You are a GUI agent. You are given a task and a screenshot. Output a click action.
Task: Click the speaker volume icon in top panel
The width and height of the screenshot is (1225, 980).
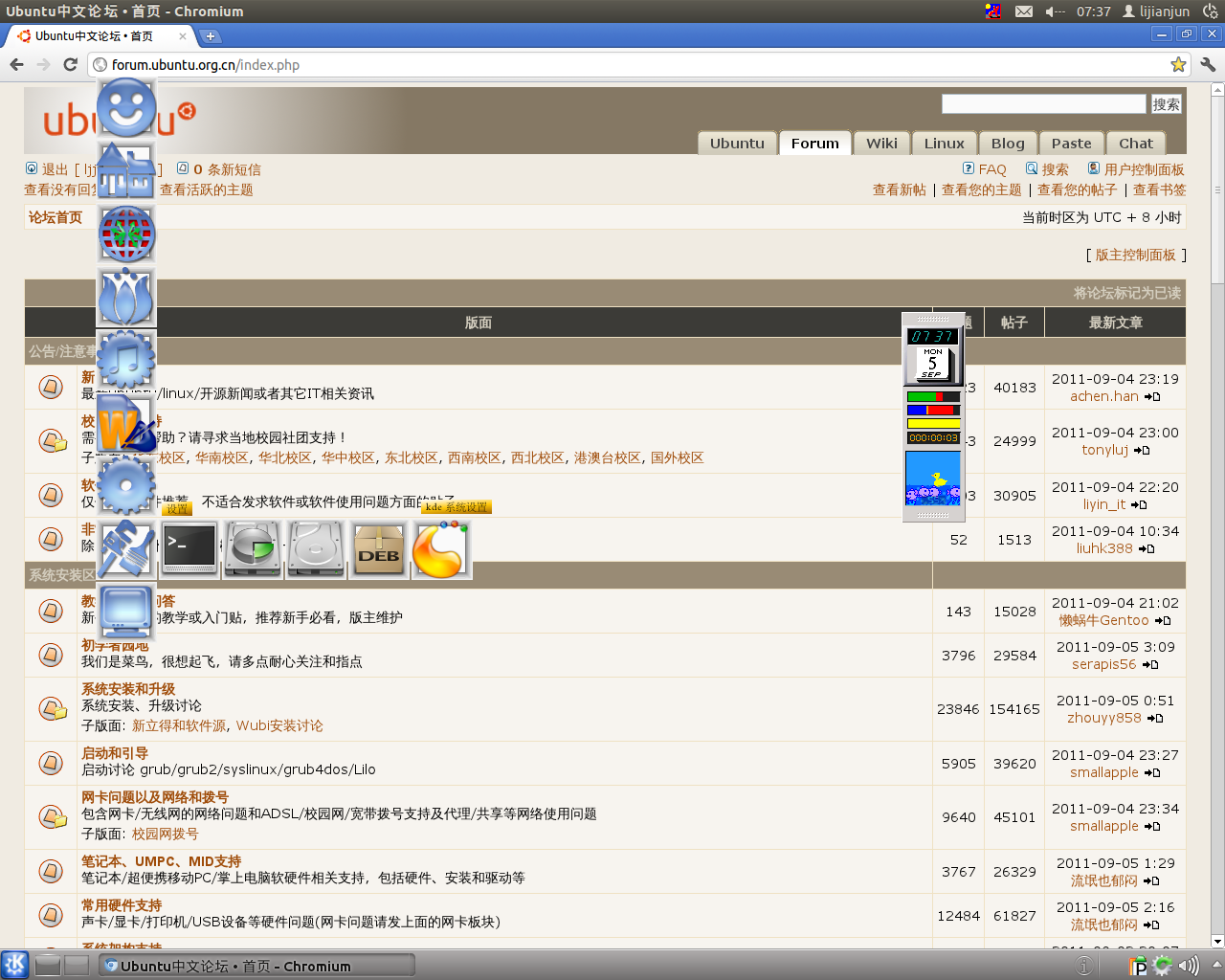coord(1055,11)
